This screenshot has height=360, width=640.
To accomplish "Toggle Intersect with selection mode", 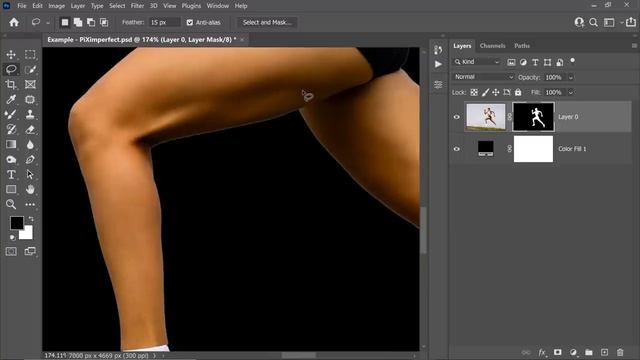I will (104, 22).
